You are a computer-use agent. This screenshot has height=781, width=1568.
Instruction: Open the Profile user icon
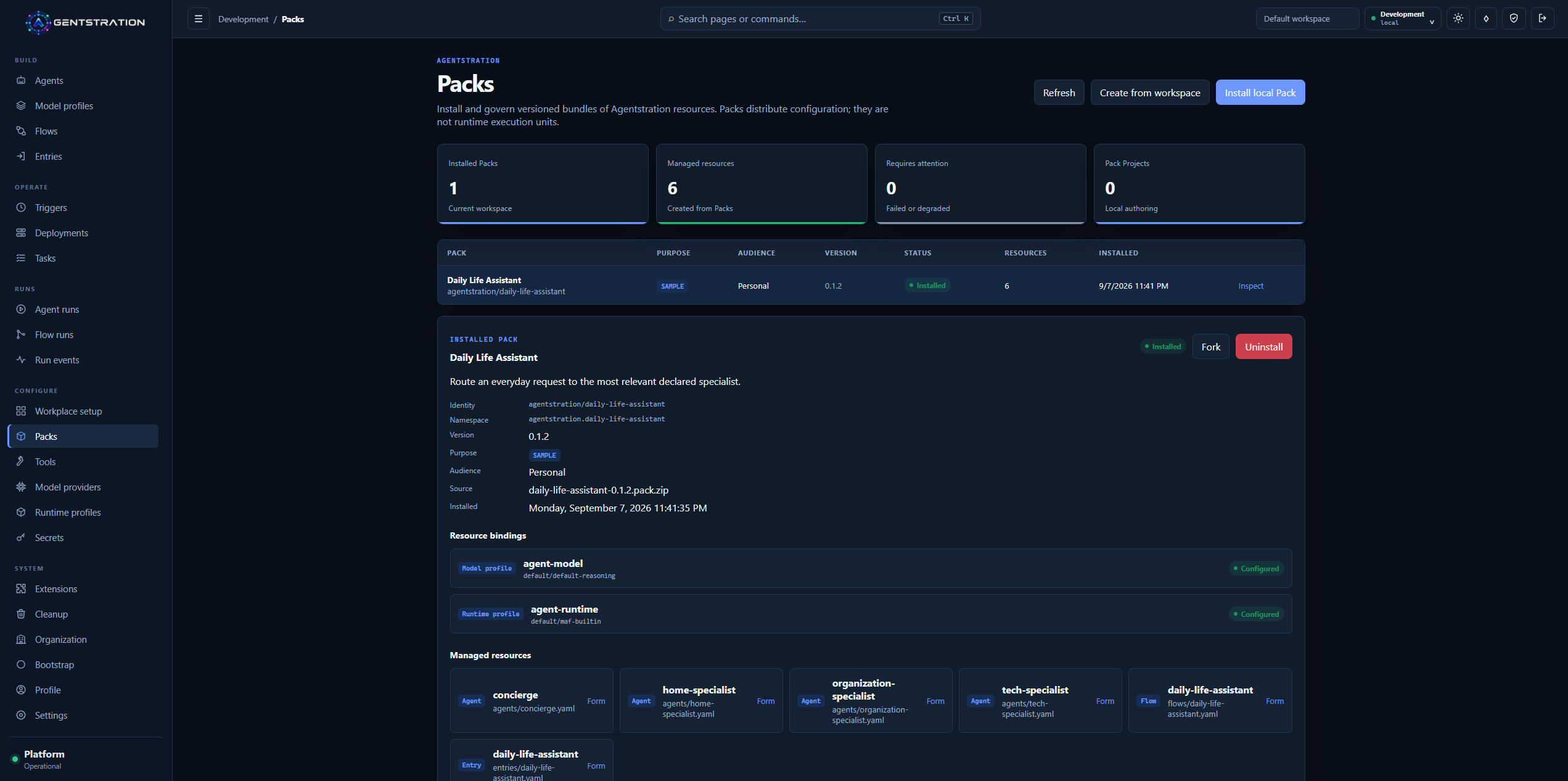(x=21, y=690)
